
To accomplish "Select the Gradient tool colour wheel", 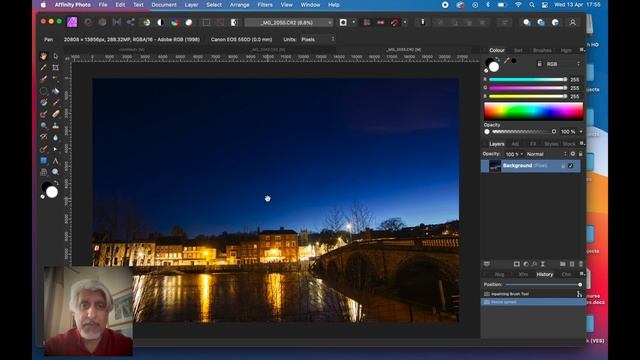I will pyautogui.click(x=44, y=102).
